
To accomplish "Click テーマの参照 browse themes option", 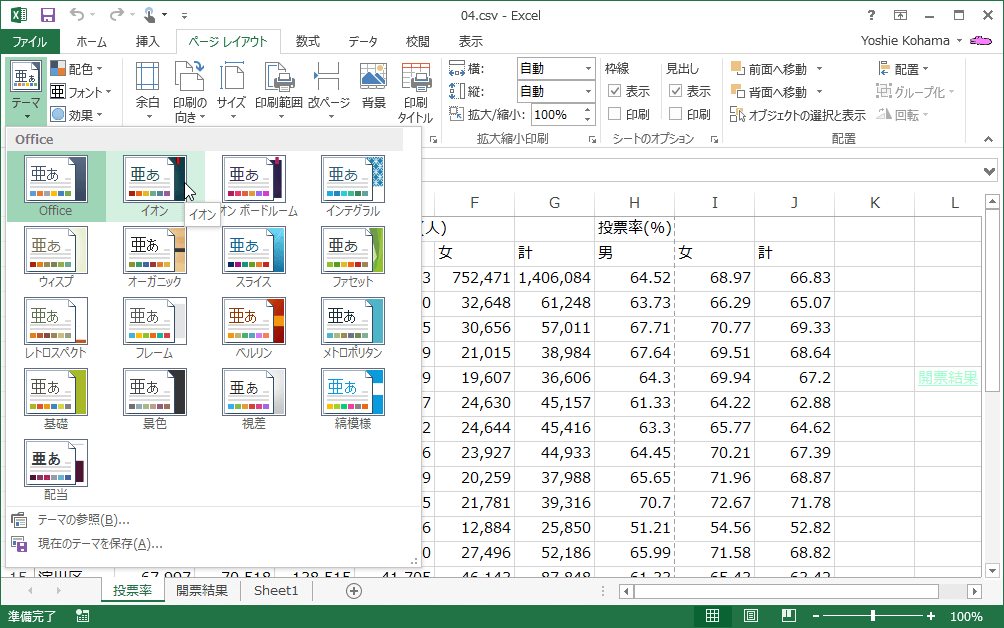I will pos(83,520).
